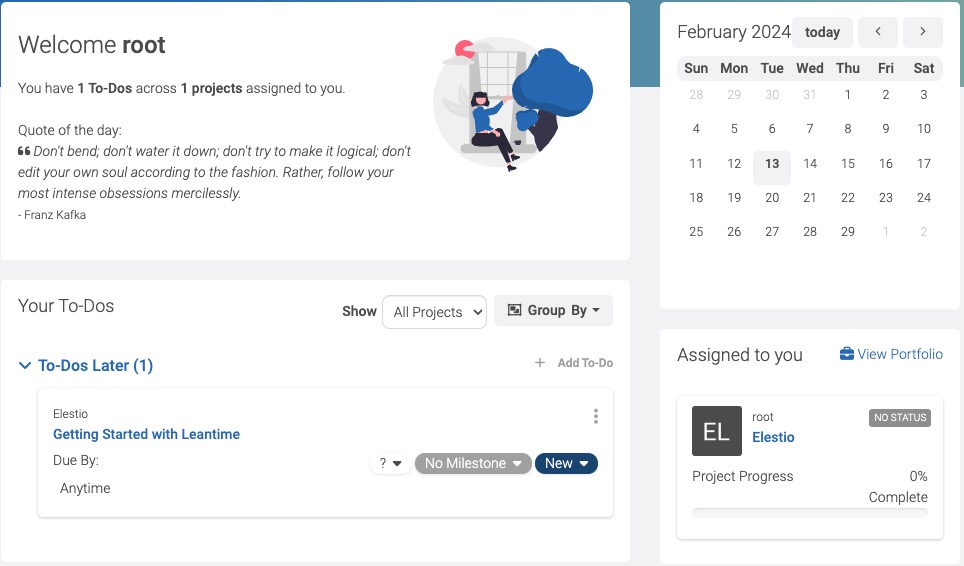Click the NO STATUS badge
Image resolution: width=964 pixels, height=566 pixels.
(900, 418)
